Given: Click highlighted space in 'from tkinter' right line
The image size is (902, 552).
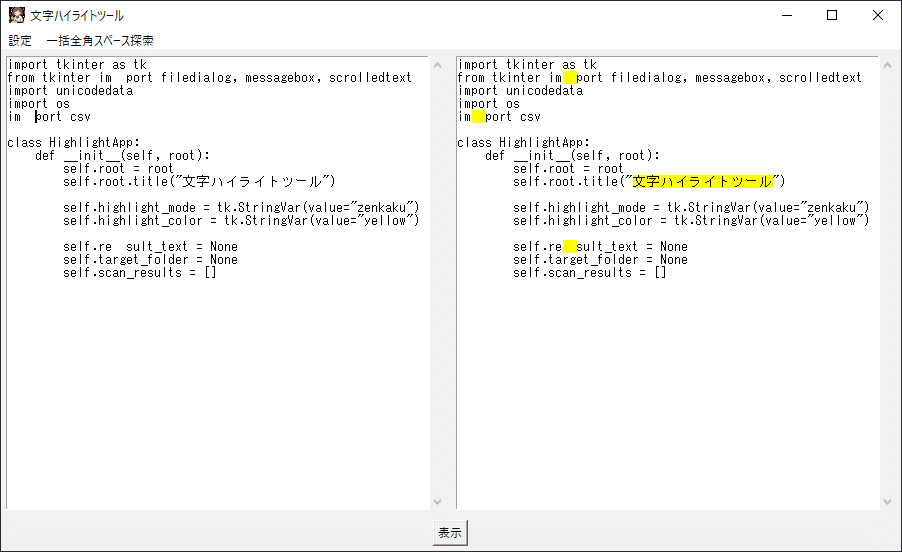Looking at the screenshot, I should point(570,78).
